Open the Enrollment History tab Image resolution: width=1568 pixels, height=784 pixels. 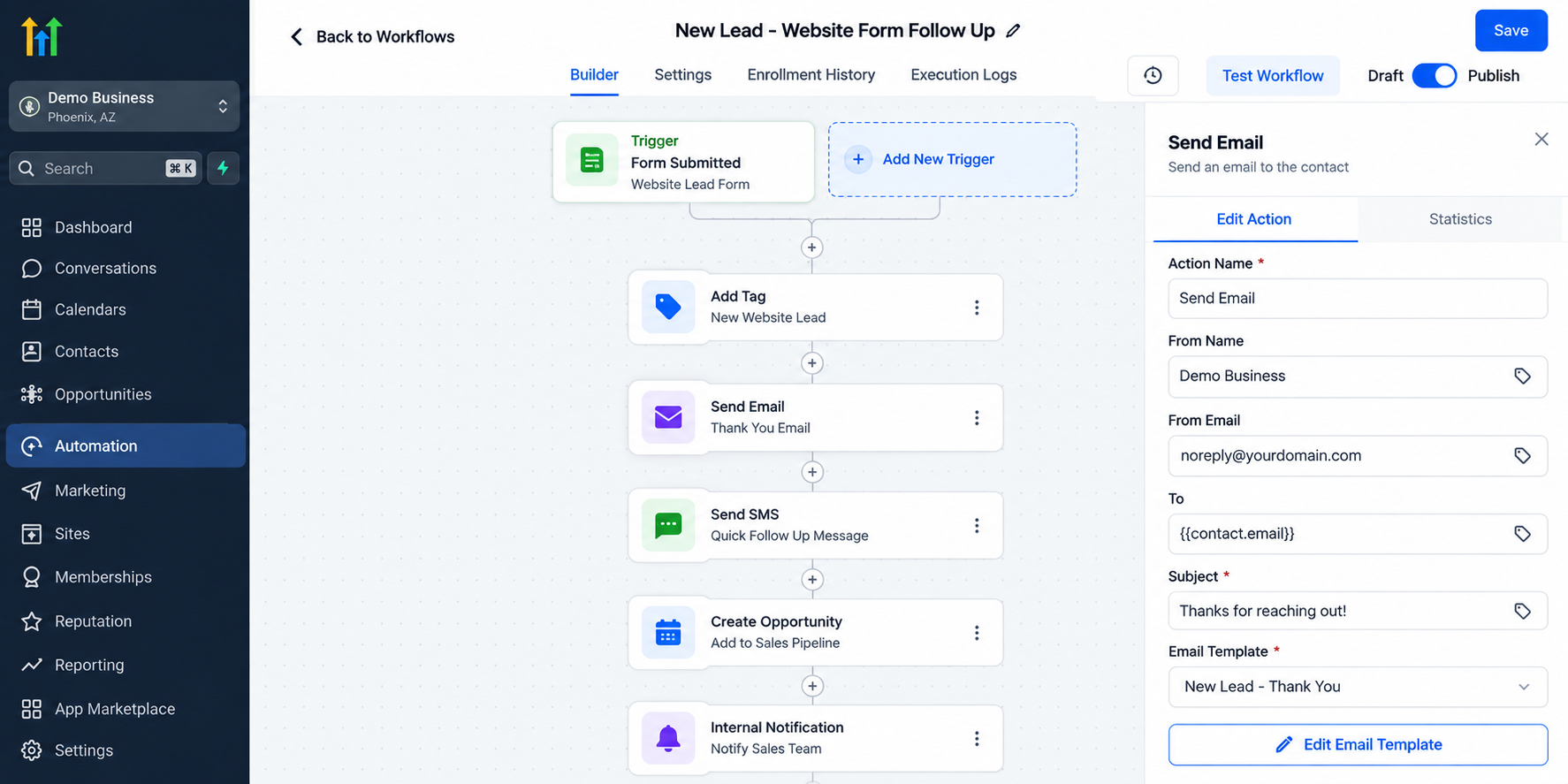pyautogui.click(x=811, y=75)
